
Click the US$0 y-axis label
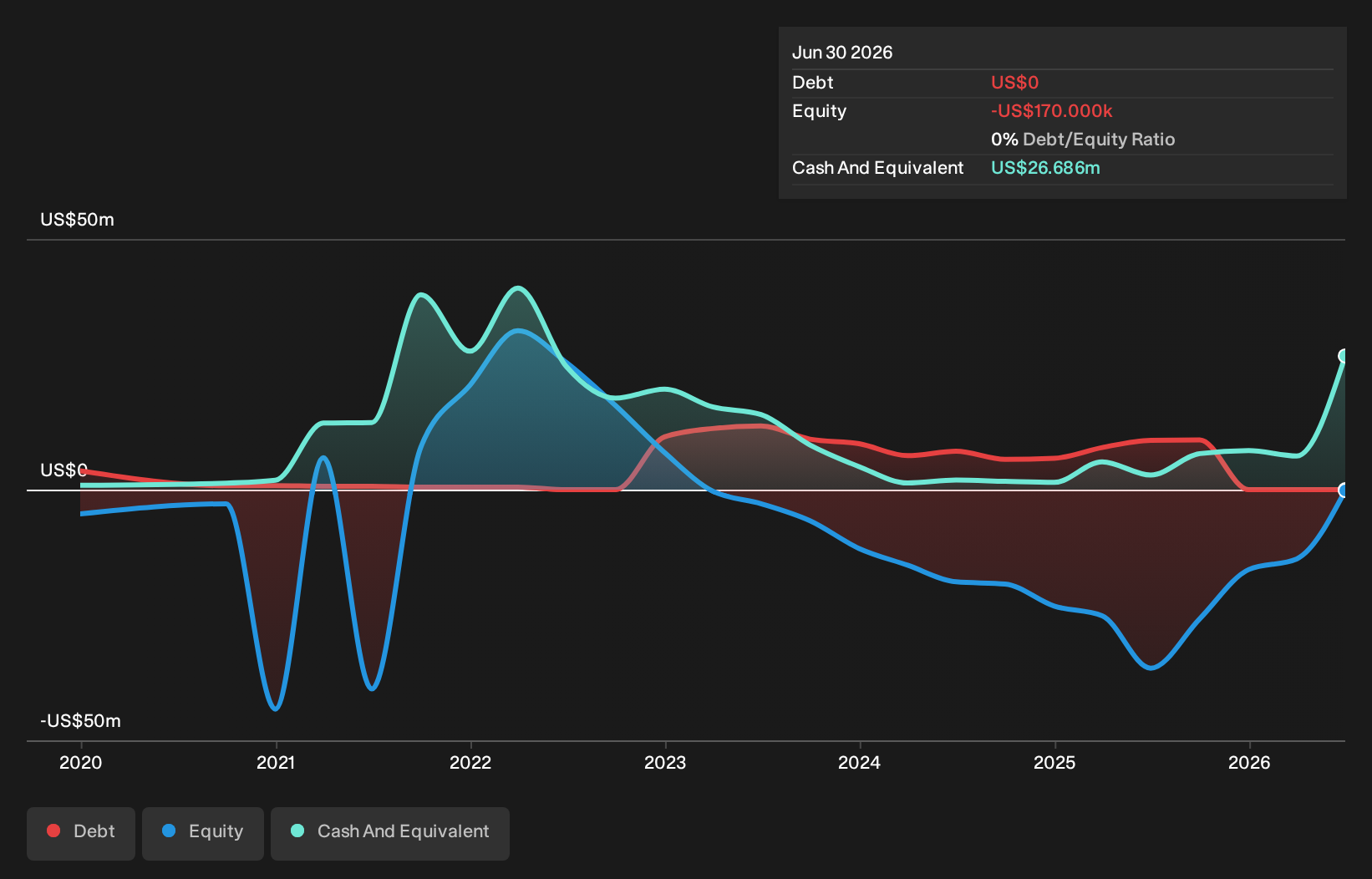pyautogui.click(x=64, y=470)
